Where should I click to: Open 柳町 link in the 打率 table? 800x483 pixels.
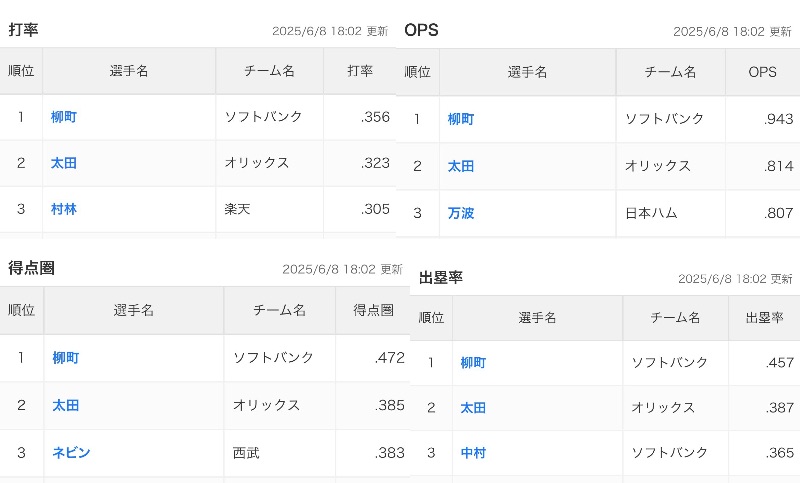tap(64, 117)
